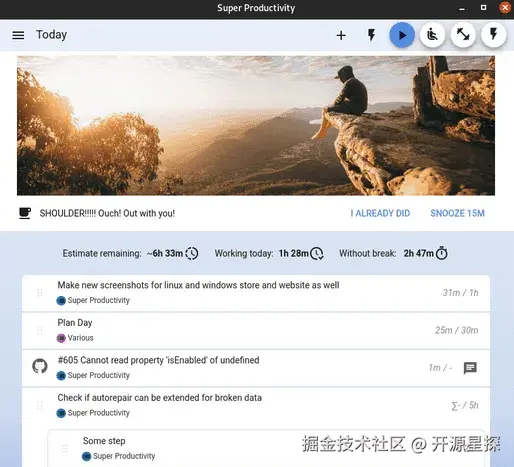Maximize the Super Productivity window

click(x=483, y=7)
